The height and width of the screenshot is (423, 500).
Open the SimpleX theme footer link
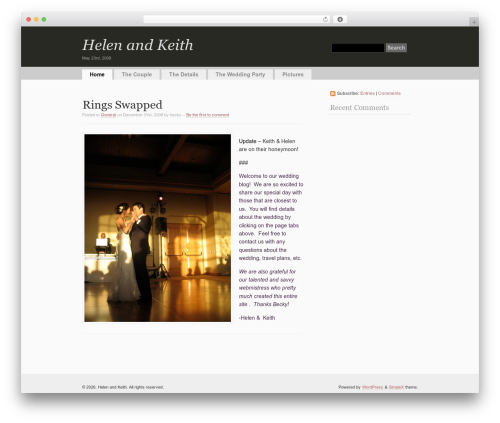coord(396,387)
